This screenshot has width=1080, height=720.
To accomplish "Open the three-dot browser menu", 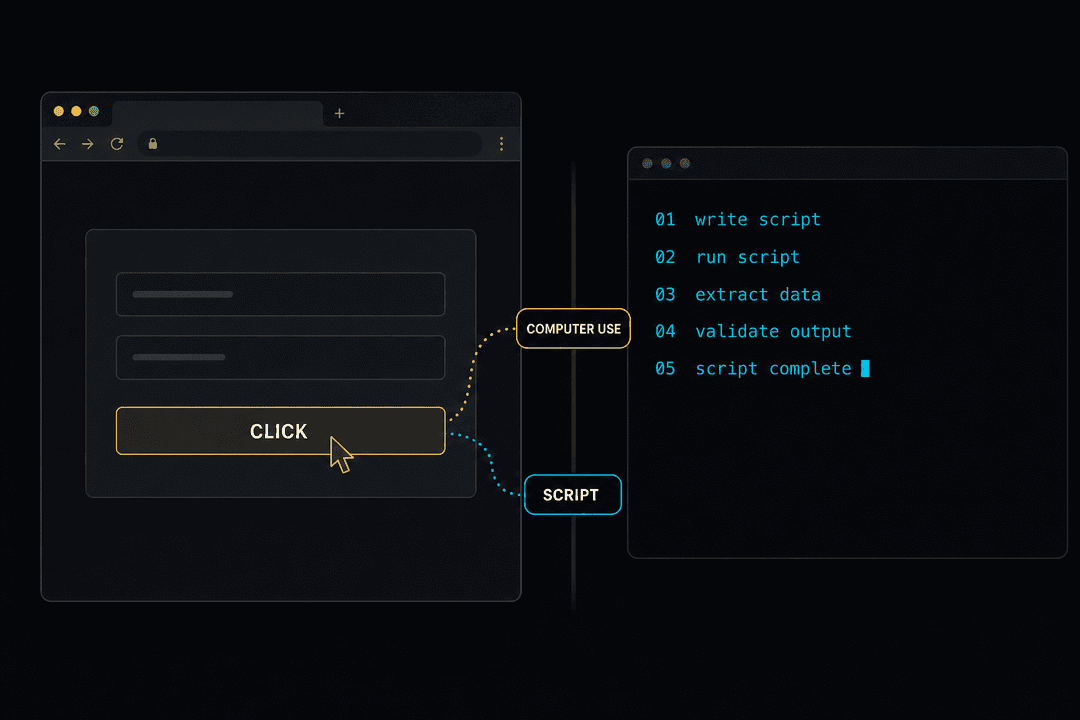I will 501,143.
